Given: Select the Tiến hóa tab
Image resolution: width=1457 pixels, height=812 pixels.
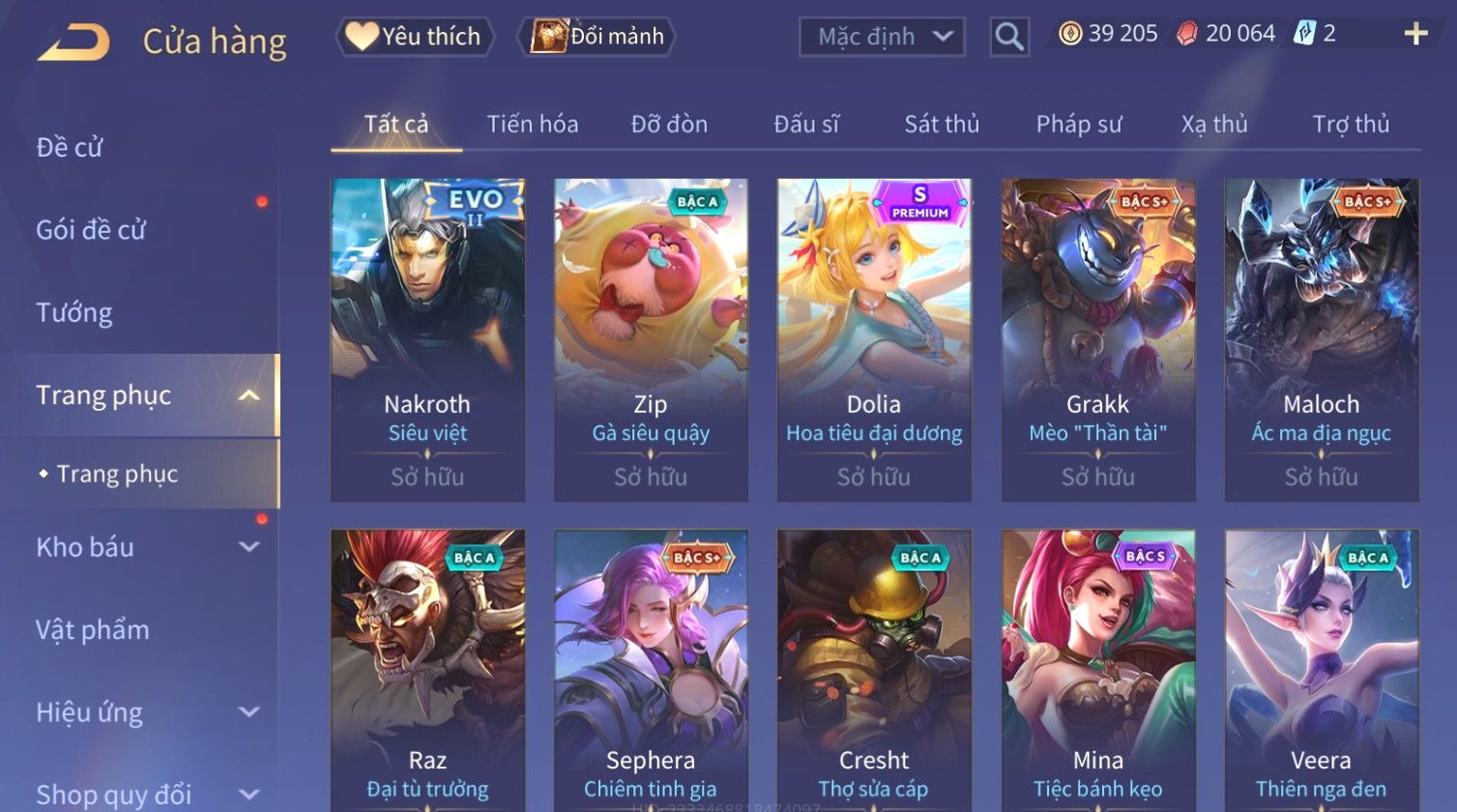Looking at the screenshot, I should click(533, 124).
